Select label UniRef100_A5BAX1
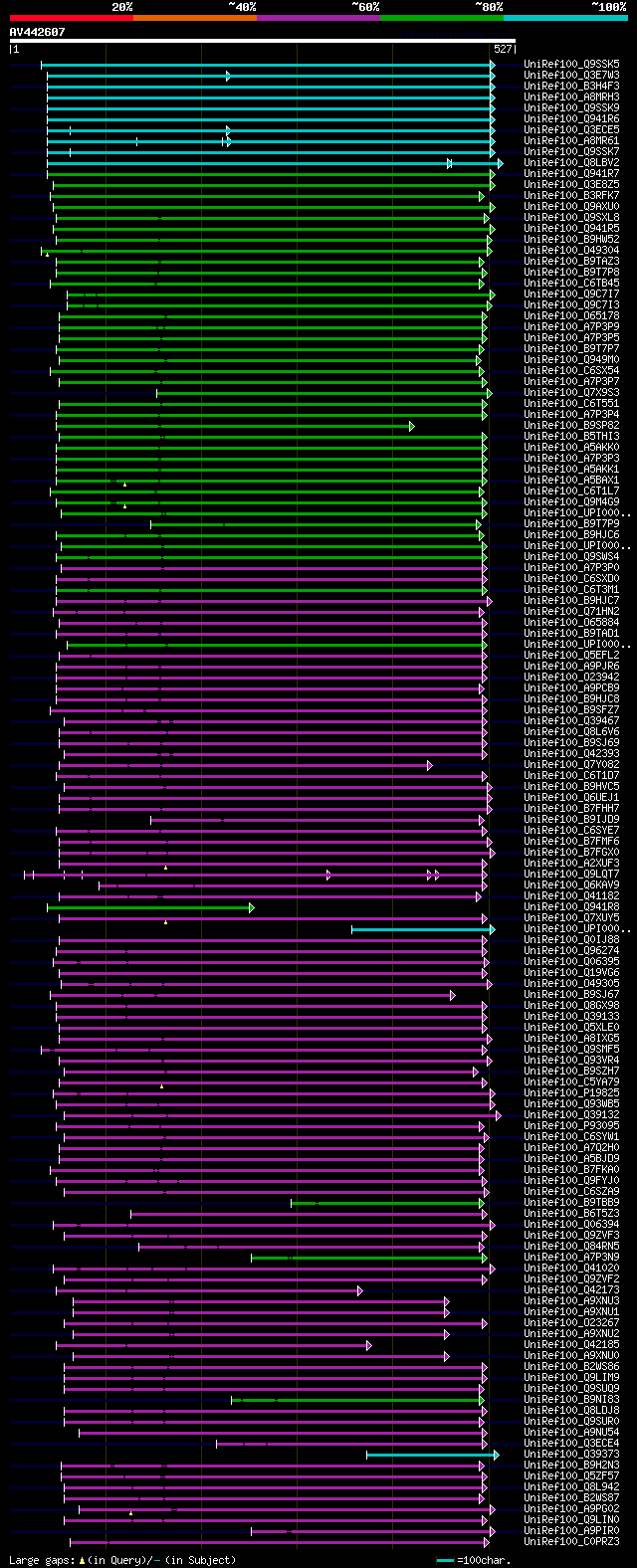This screenshot has width=637, height=1568. pyautogui.click(x=572, y=480)
